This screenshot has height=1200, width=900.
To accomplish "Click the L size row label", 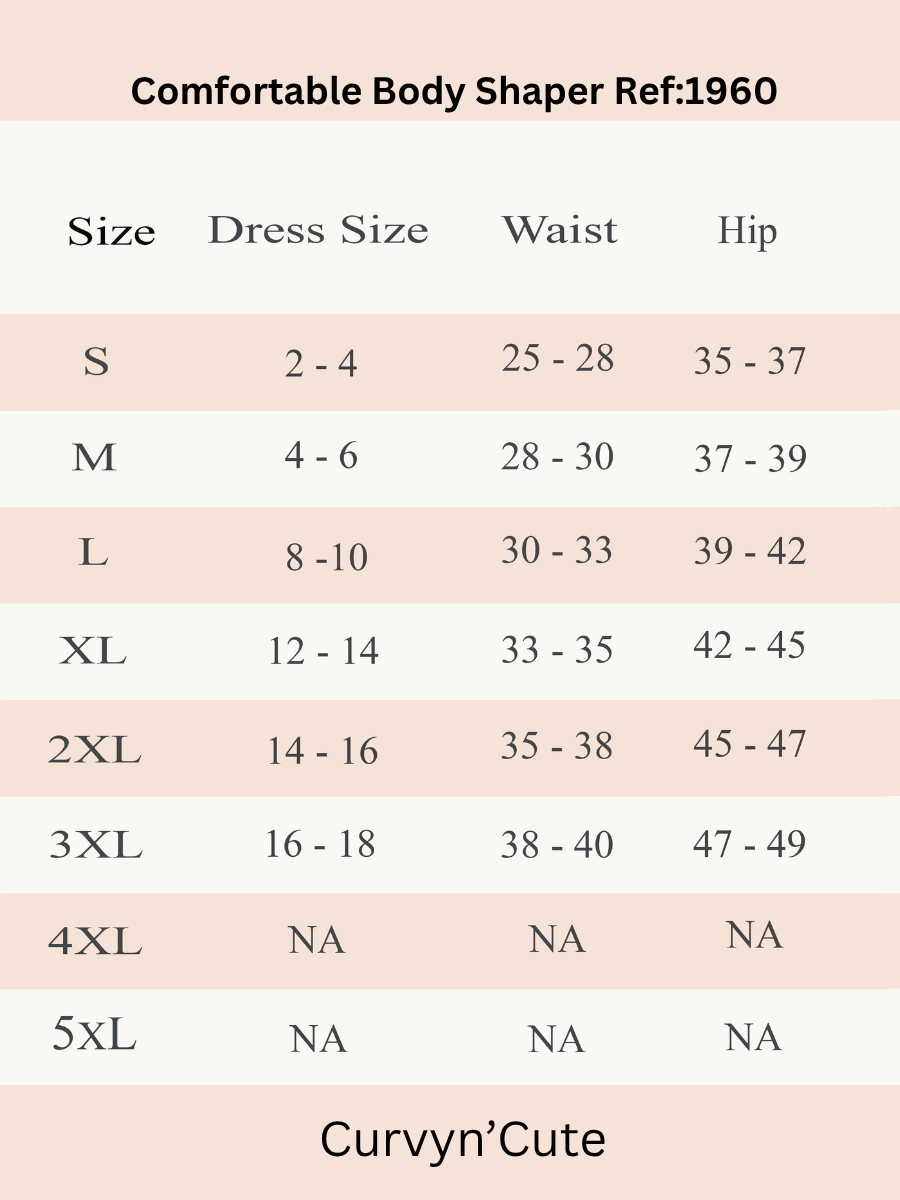I will [x=93, y=552].
